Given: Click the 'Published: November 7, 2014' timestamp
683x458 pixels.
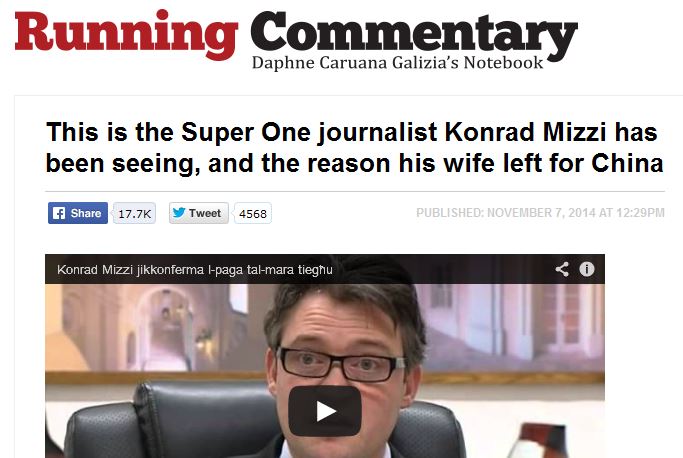Looking at the screenshot, I should 540,213.
